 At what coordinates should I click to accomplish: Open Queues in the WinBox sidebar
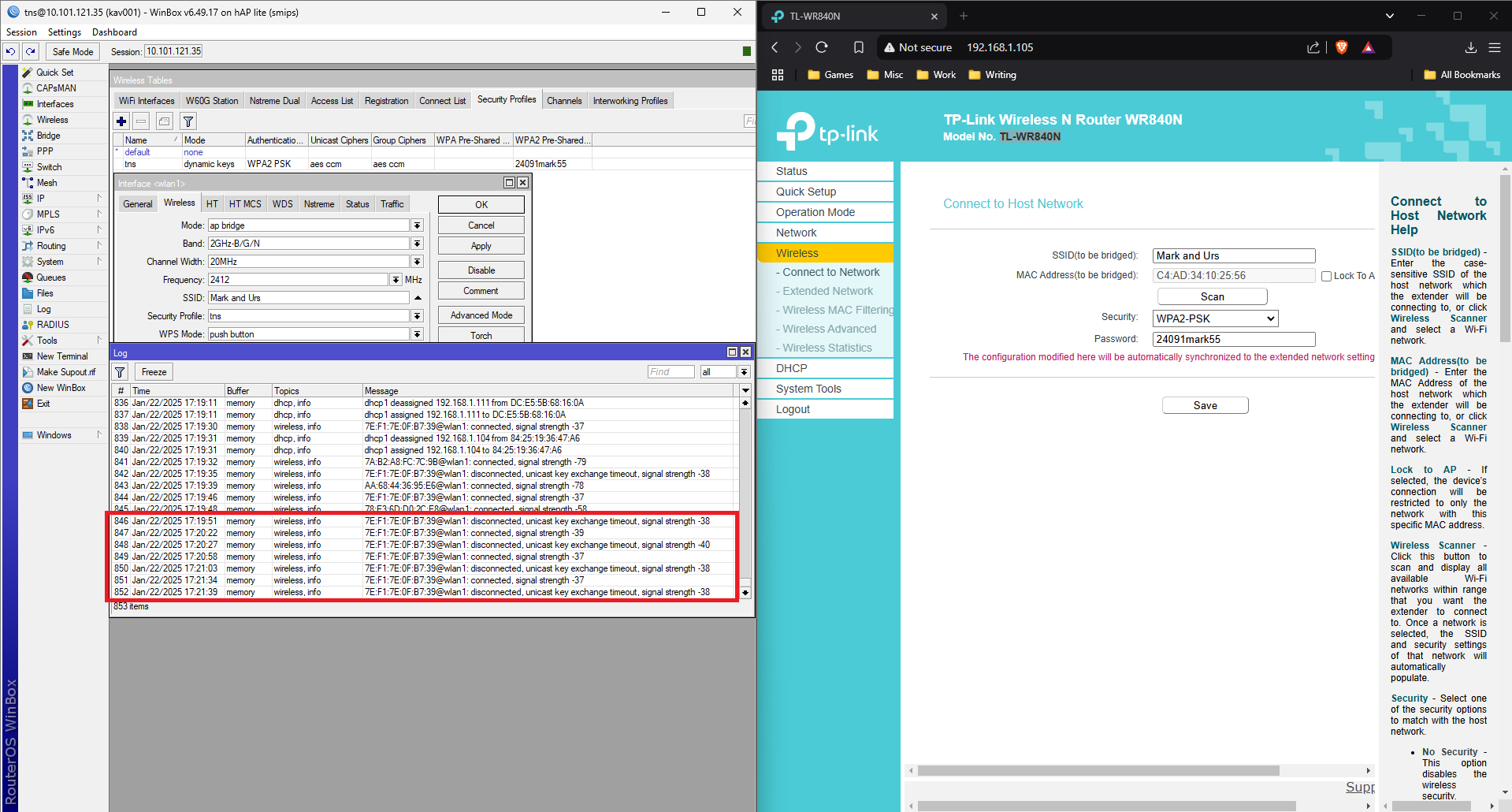tap(51, 277)
